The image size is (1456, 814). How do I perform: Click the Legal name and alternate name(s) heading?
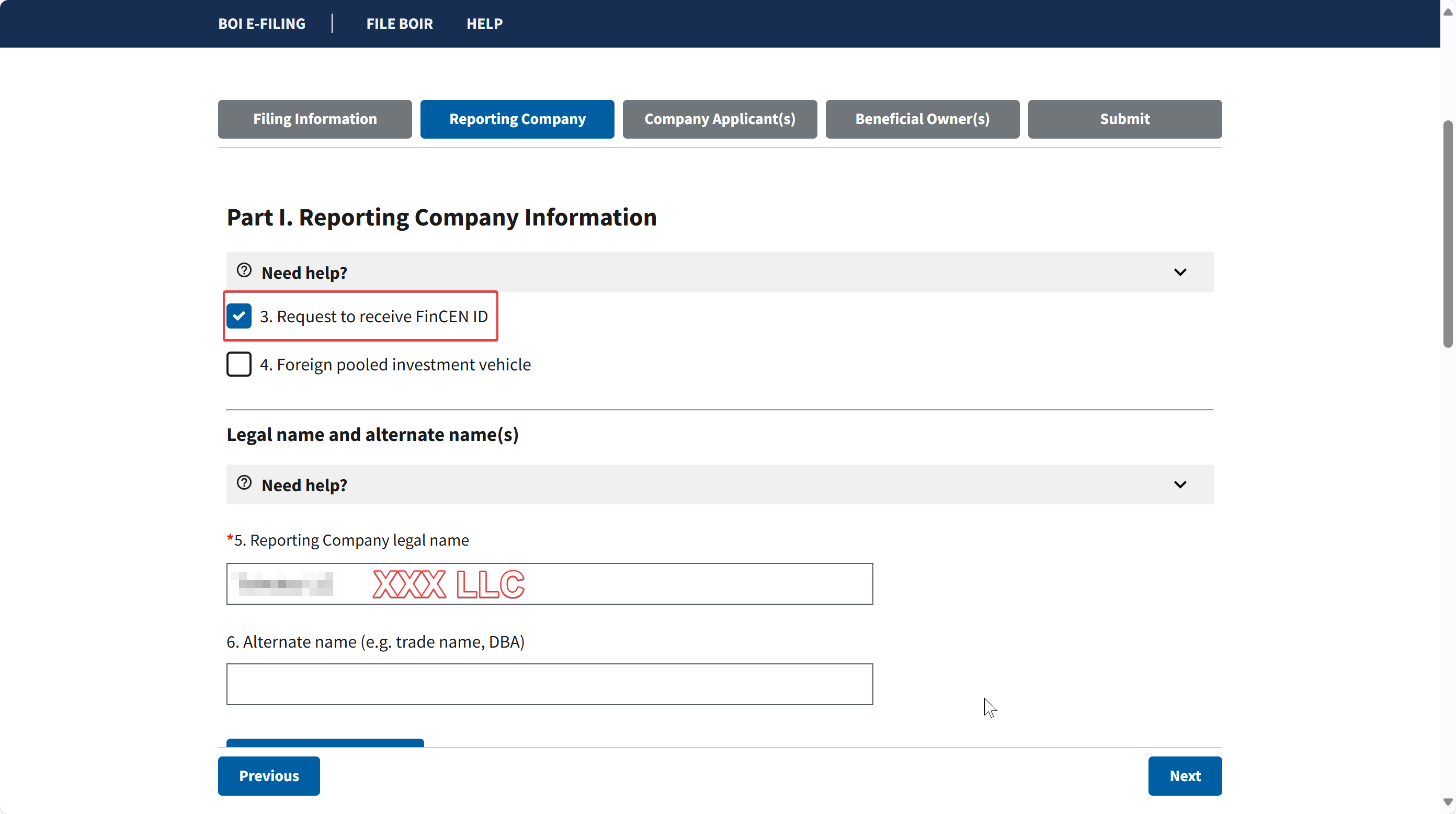[372, 435]
